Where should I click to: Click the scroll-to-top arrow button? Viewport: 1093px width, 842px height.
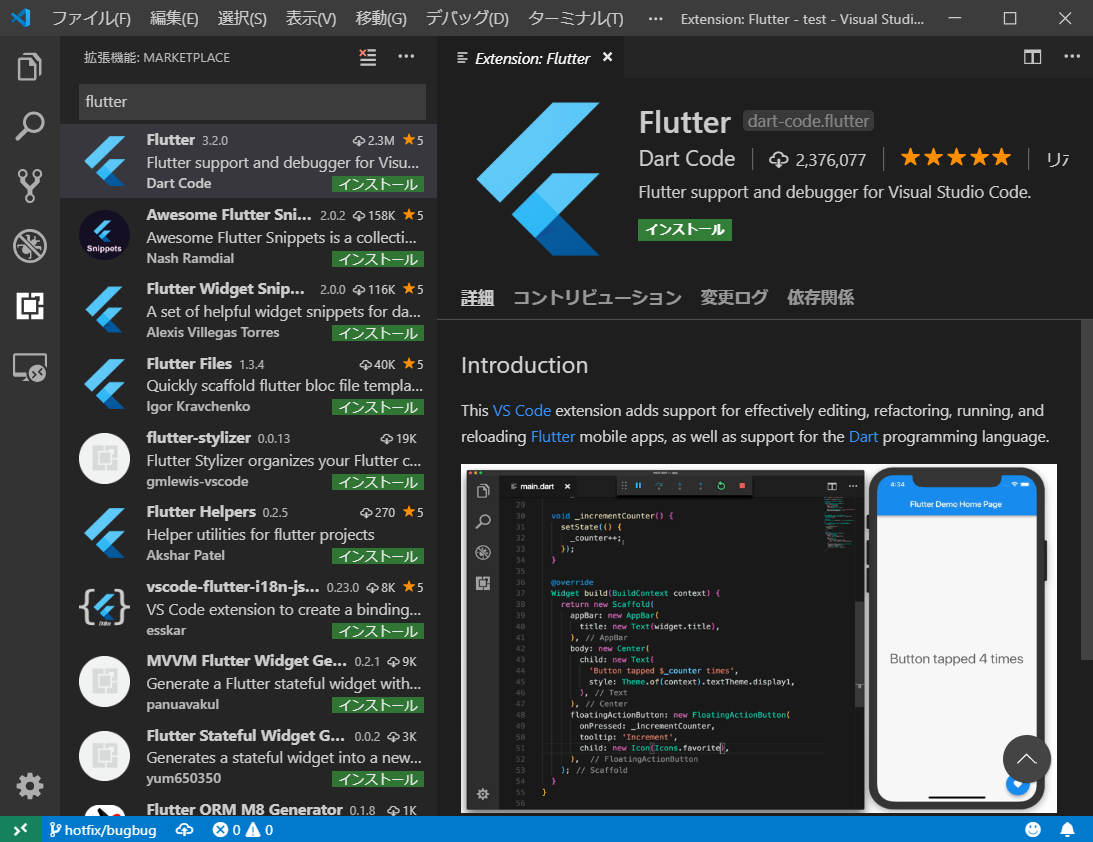(1026, 759)
